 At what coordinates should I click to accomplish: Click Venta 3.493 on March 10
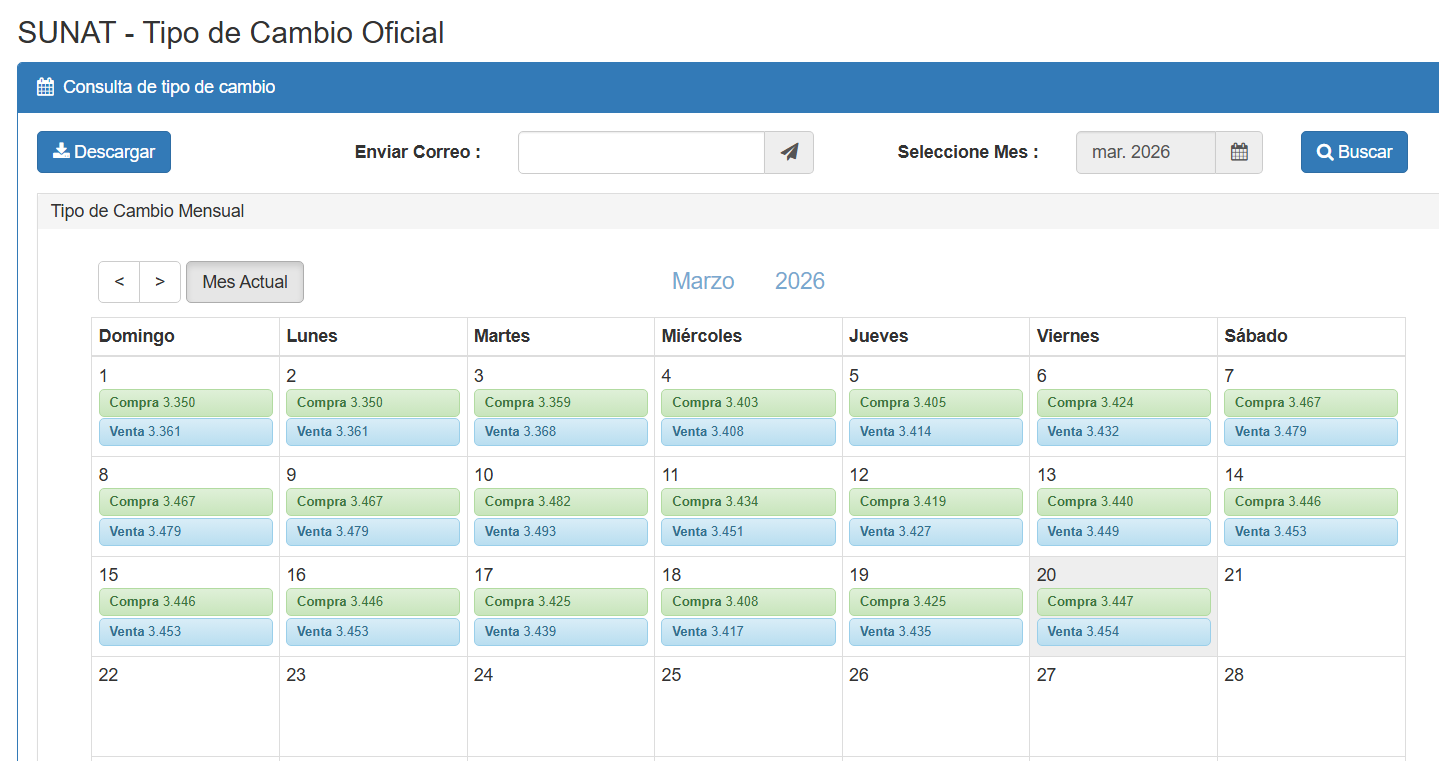[x=560, y=532]
